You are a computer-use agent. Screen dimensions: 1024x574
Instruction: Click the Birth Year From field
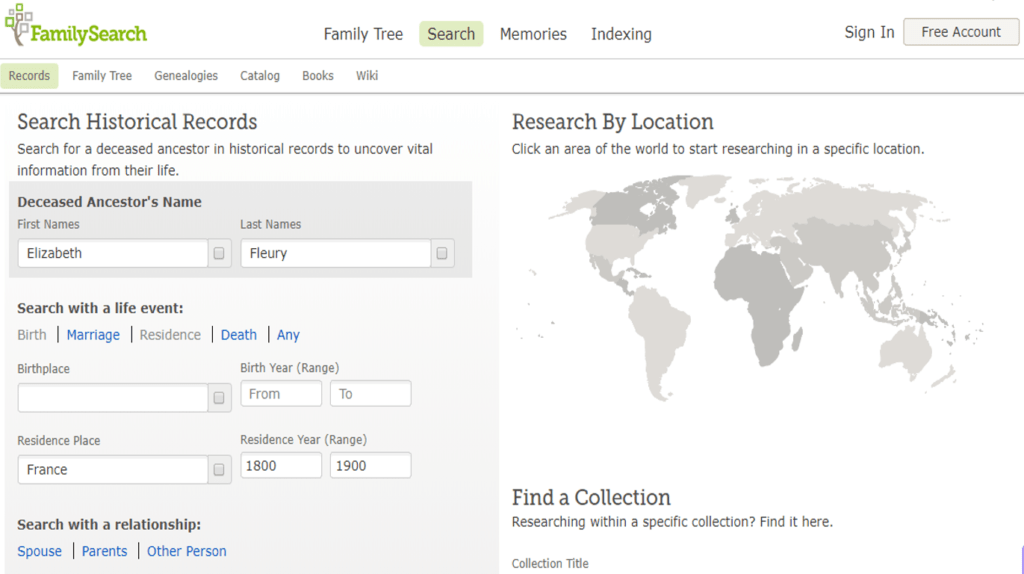pyautogui.click(x=281, y=394)
